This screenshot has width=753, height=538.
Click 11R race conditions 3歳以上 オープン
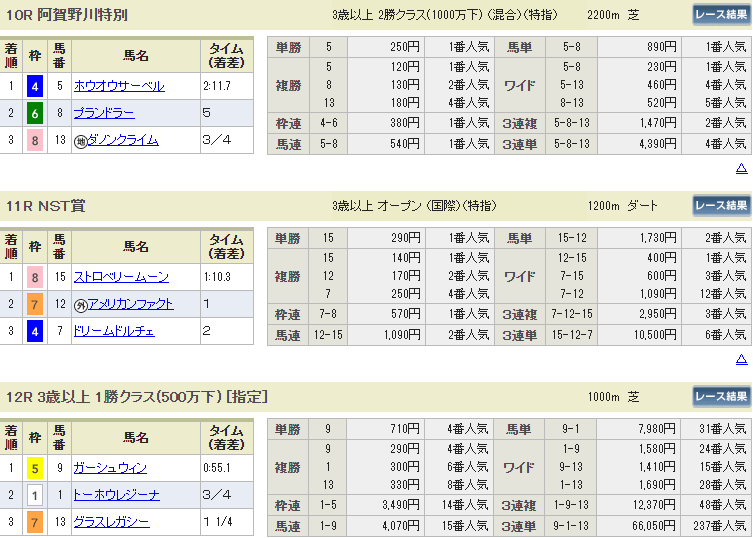(x=414, y=206)
